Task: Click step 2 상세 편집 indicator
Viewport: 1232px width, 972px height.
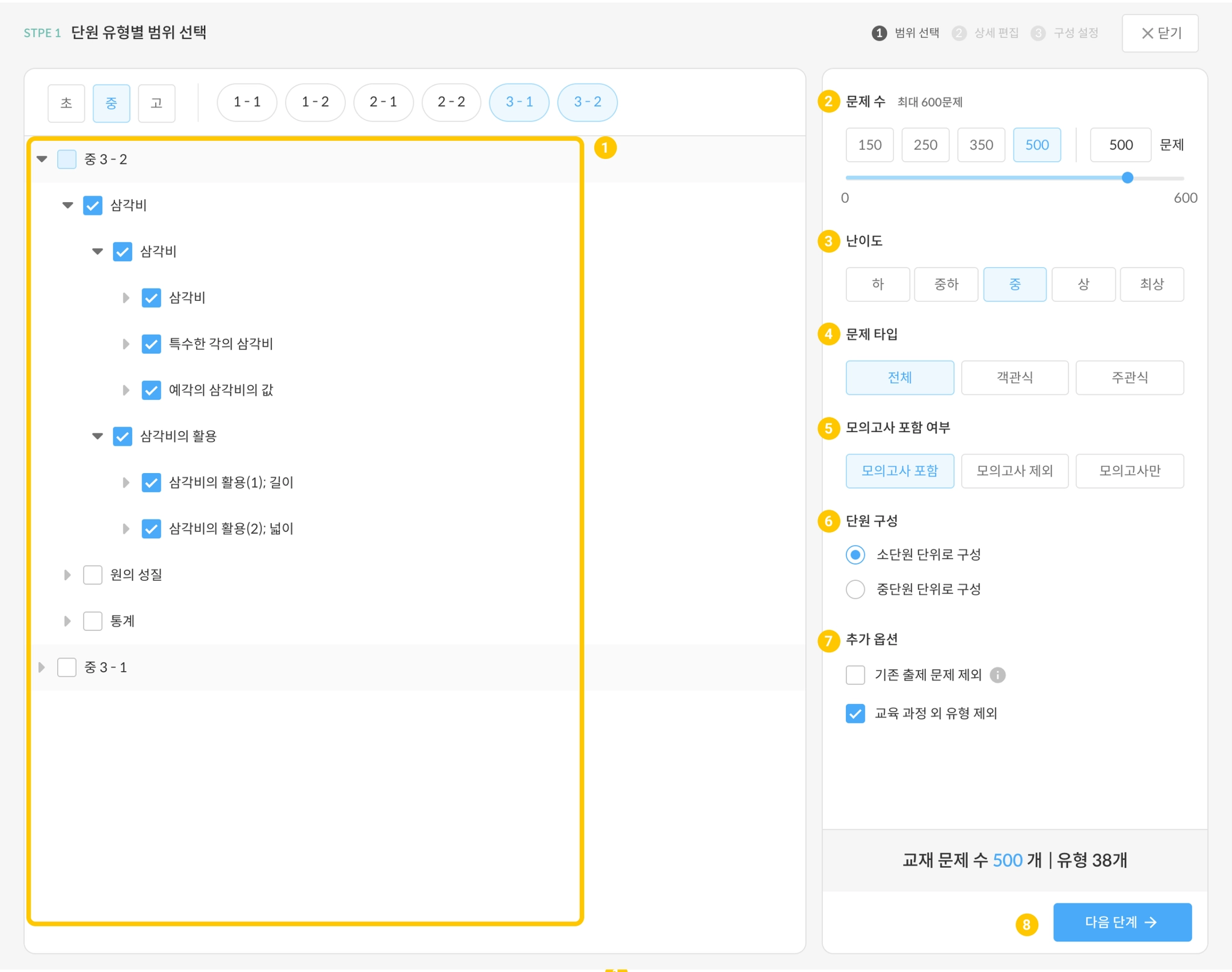Action: [986, 33]
